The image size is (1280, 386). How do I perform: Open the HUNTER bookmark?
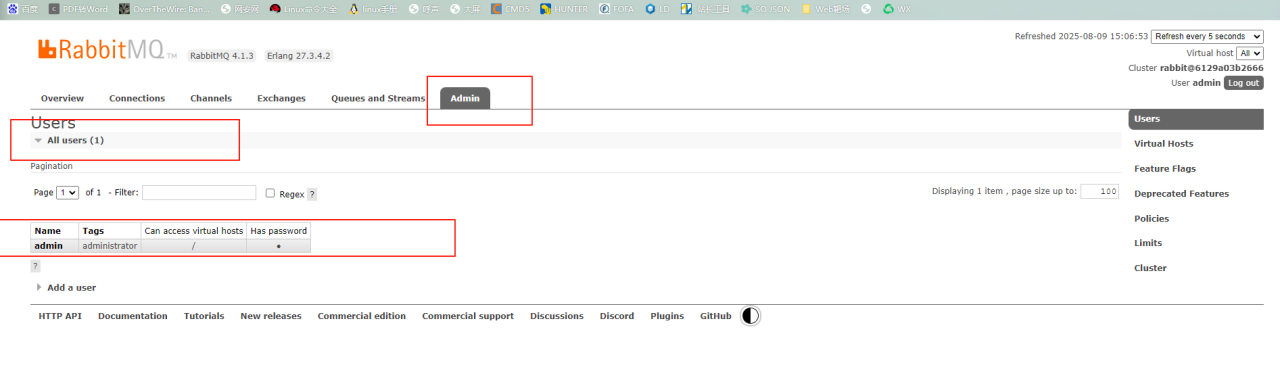coord(565,8)
